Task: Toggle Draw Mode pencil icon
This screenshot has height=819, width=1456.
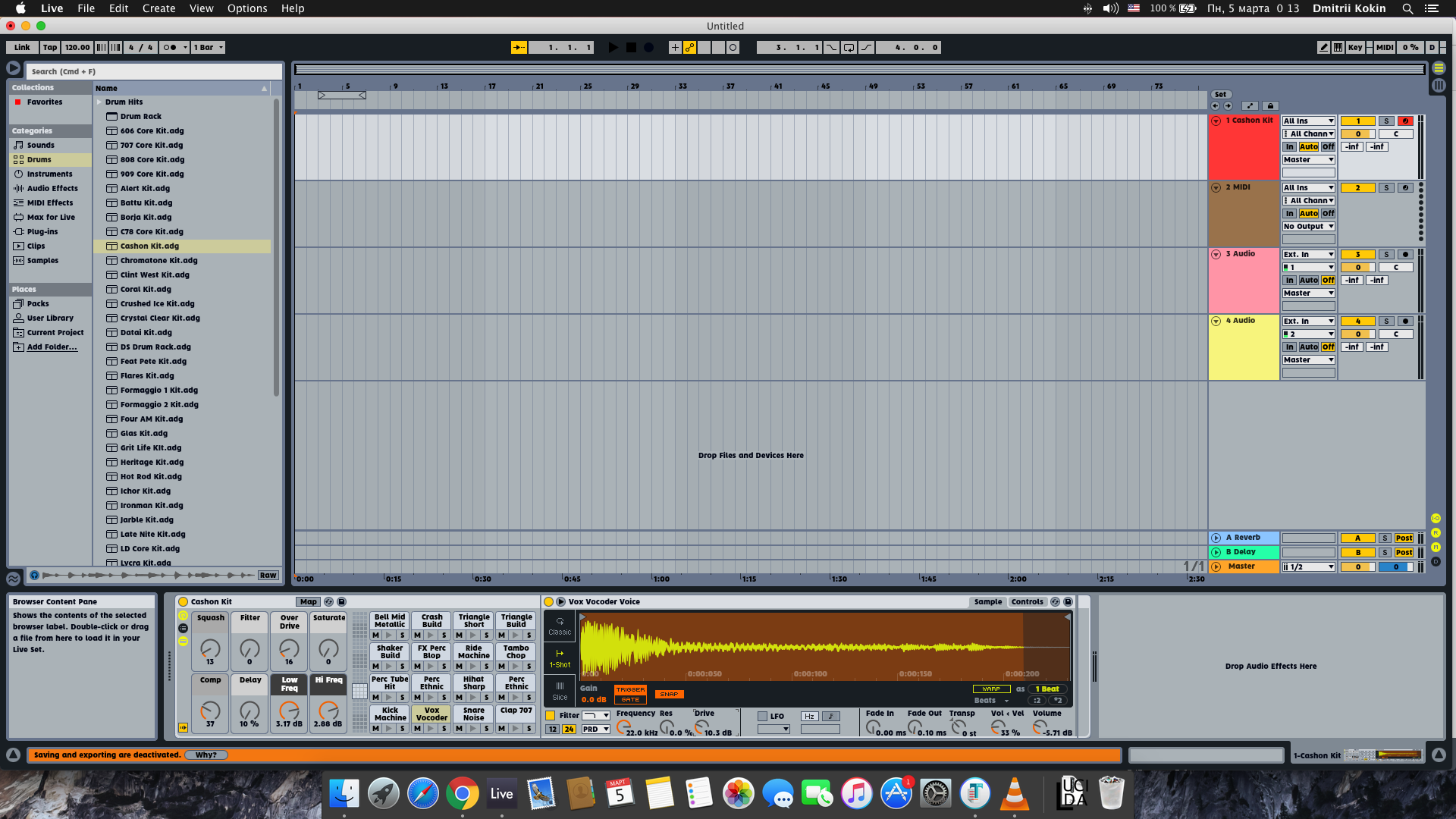Action: (x=1323, y=47)
